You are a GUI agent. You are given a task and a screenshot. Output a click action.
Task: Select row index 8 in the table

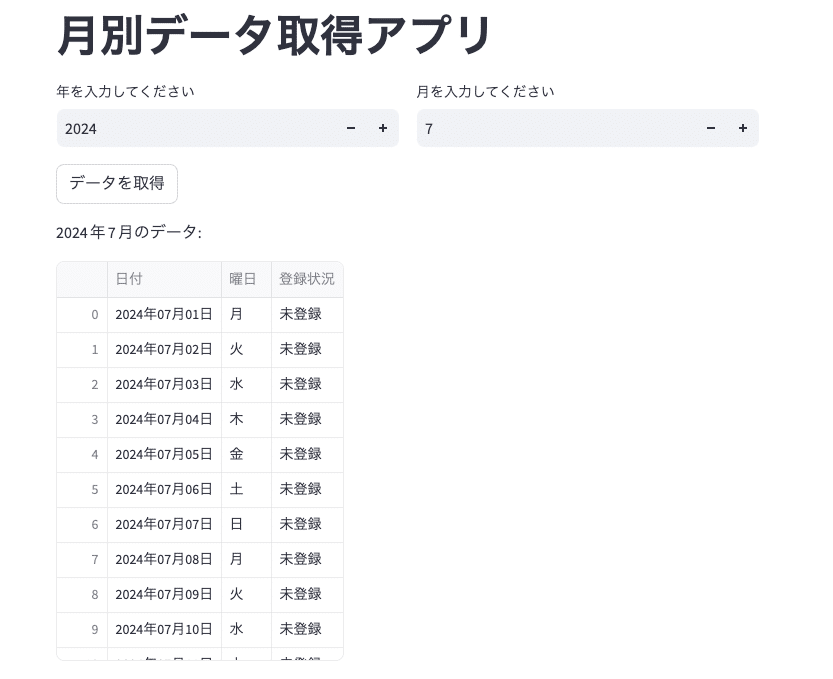pyautogui.click(x=82, y=595)
